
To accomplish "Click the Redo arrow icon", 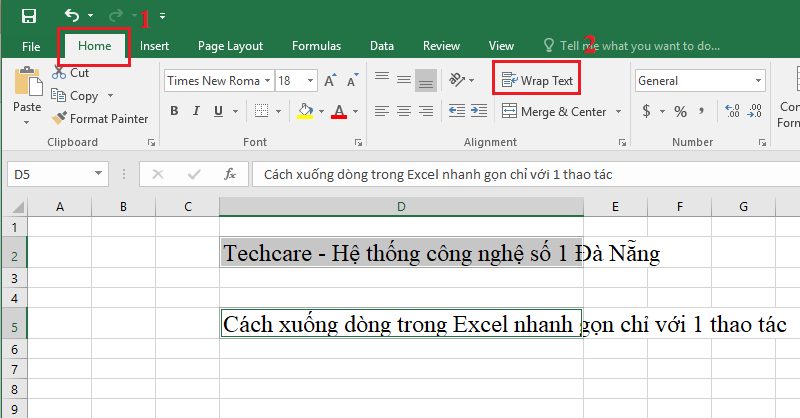I will tap(116, 16).
